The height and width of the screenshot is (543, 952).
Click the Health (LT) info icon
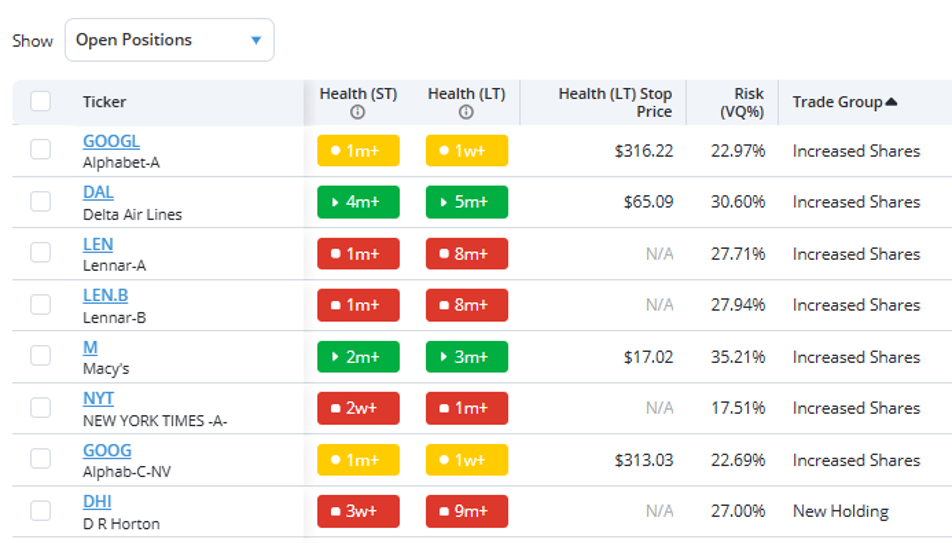click(x=466, y=112)
